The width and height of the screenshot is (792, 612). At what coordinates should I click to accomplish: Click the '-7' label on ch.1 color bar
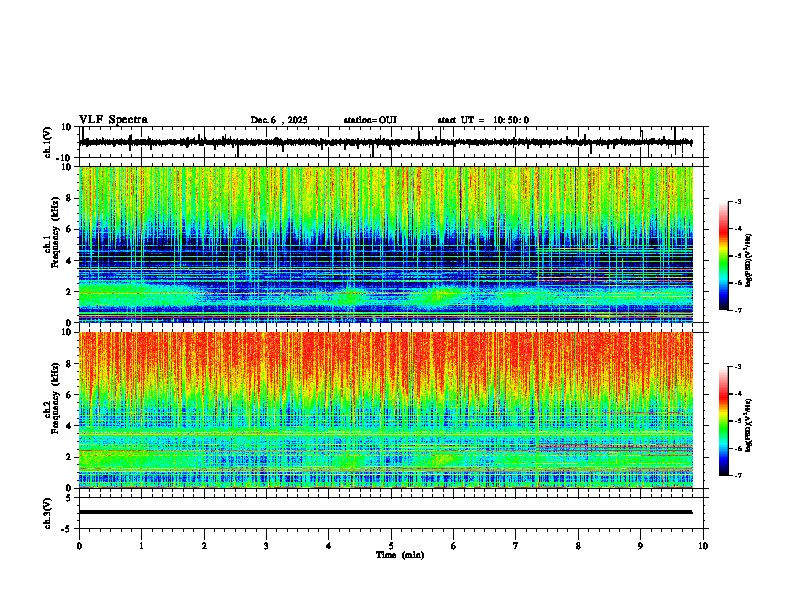tap(738, 310)
